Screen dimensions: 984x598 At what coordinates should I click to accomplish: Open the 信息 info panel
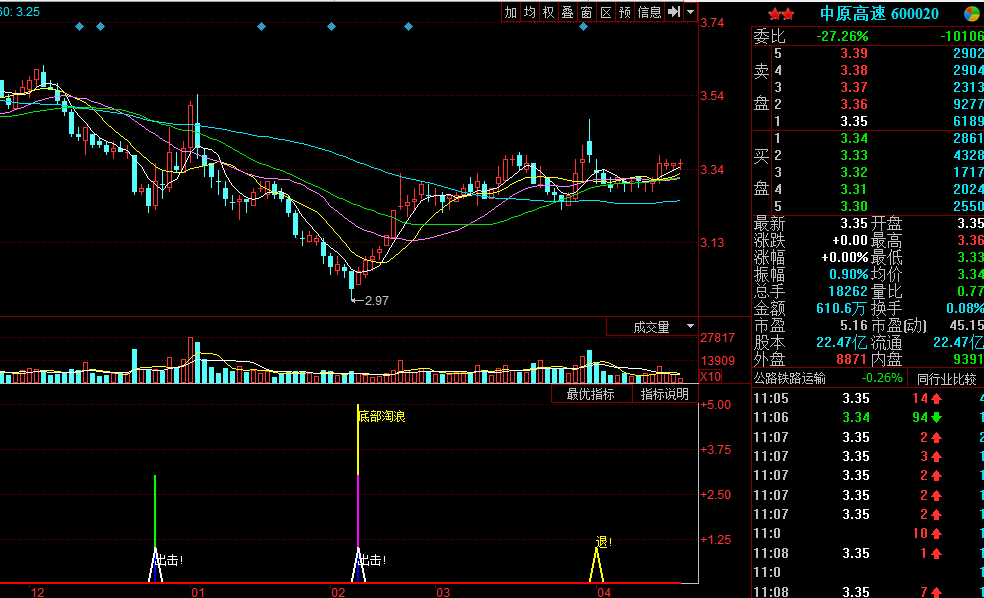tap(650, 12)
